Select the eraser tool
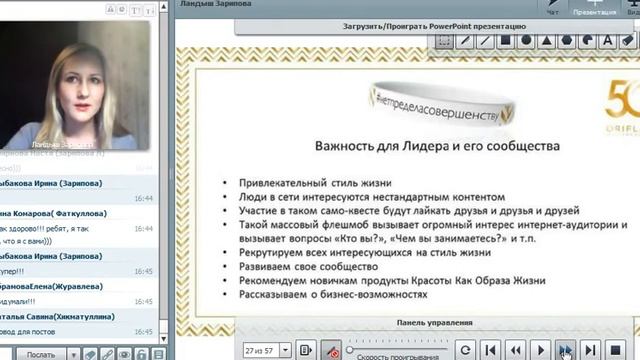Screen dimensions: 640x360 (628, 41)
